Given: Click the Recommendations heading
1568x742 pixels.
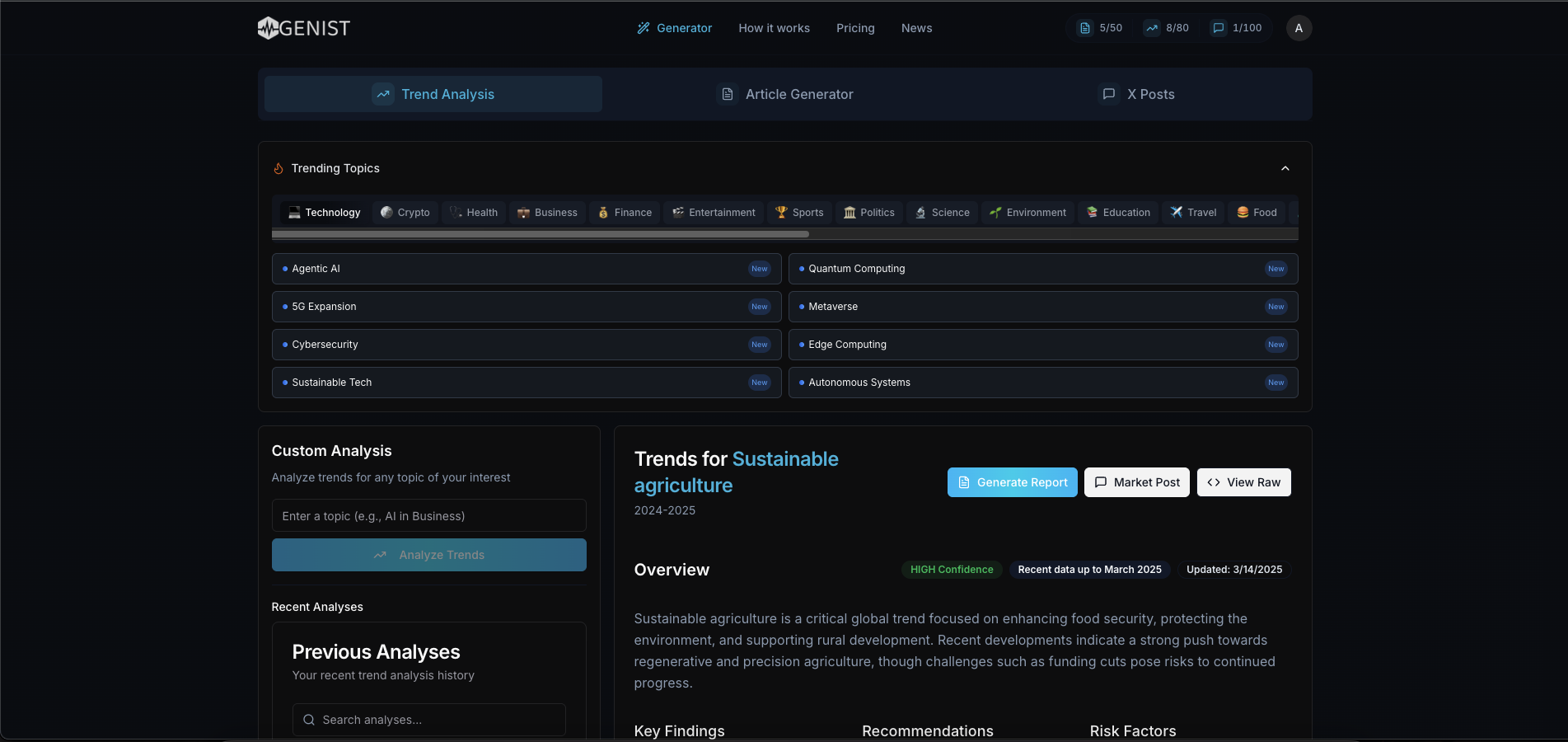Looking at the screenshot, I should 927,731.
